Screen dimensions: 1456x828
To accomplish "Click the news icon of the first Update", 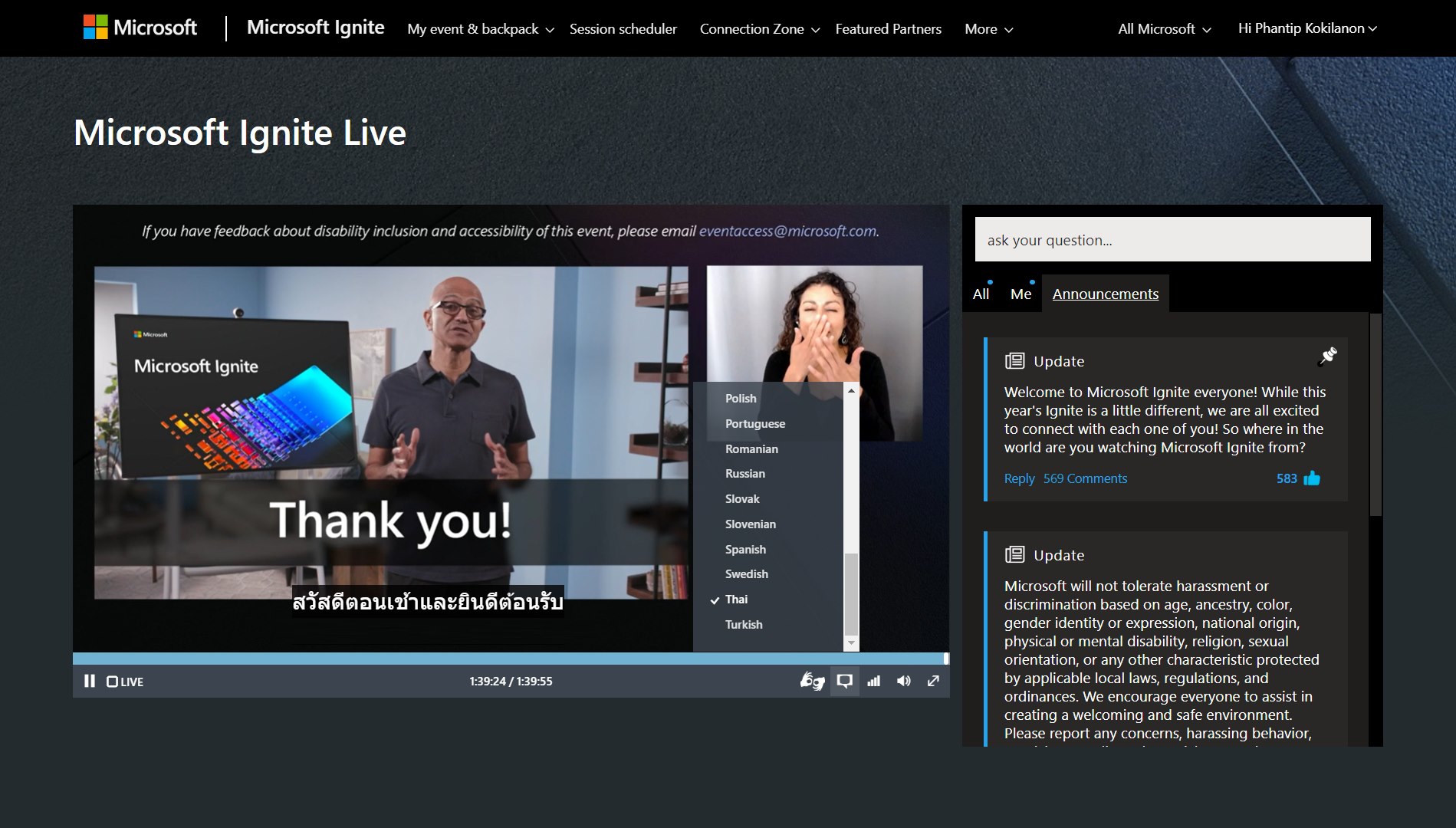I will (x=1014, y=361).
